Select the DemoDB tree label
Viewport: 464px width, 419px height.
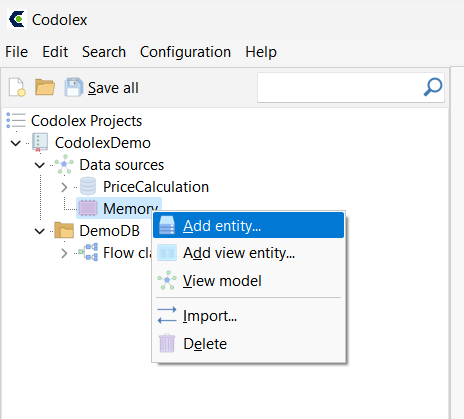[x=109, y=231]
